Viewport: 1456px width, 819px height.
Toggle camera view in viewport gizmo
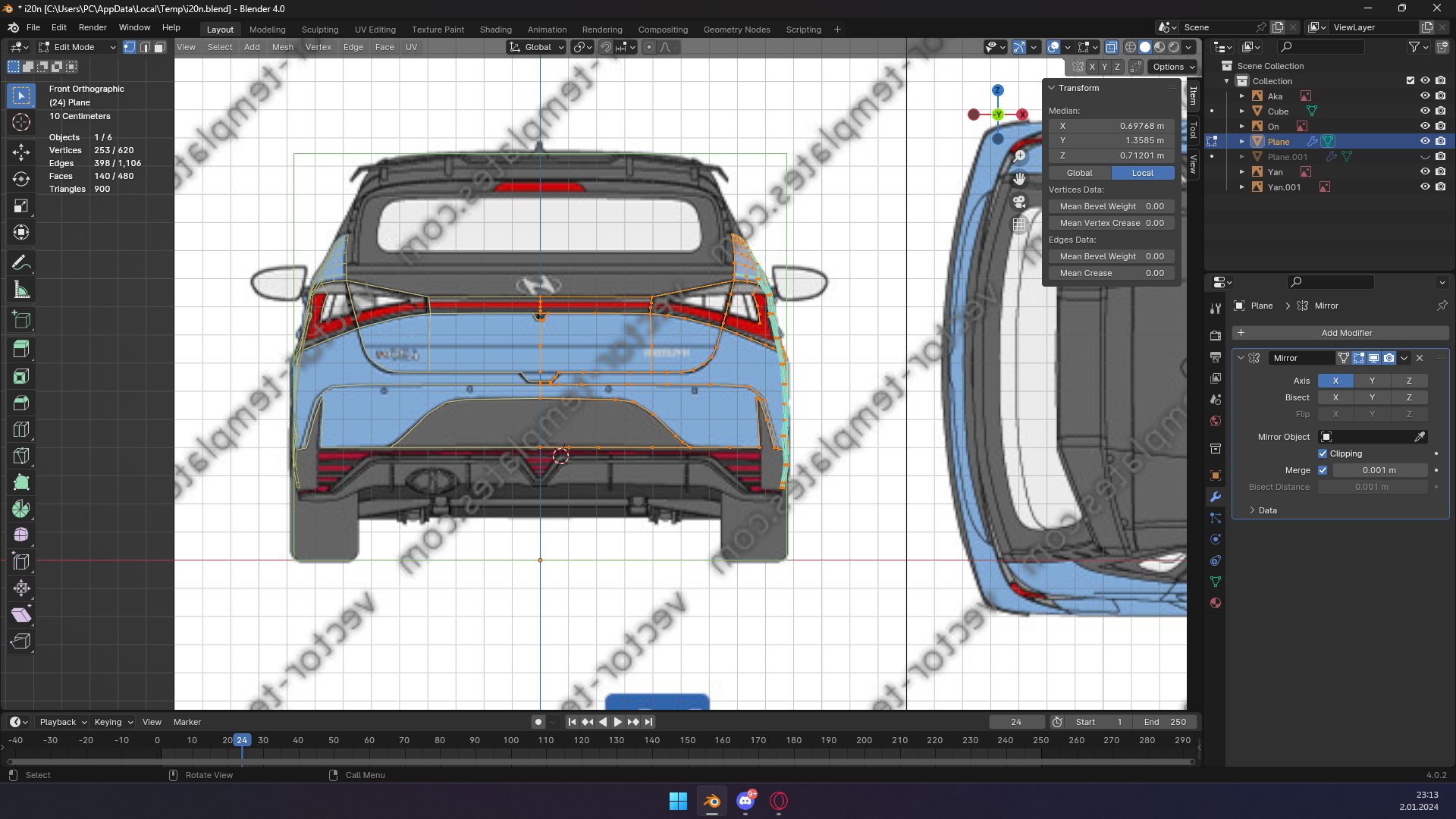(1019, 202)
